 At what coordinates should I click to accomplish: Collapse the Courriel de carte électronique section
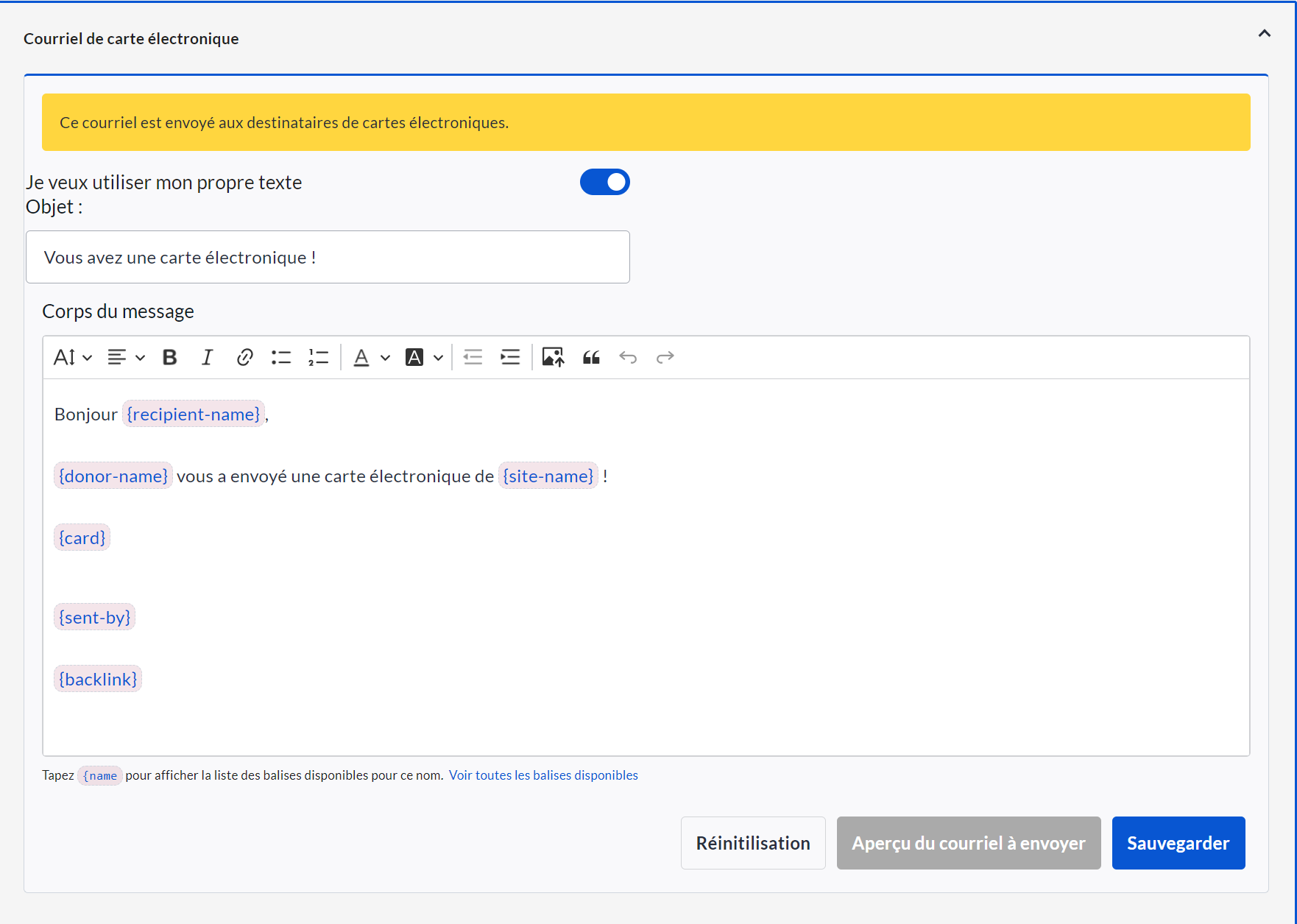[x=1264, y=33]
